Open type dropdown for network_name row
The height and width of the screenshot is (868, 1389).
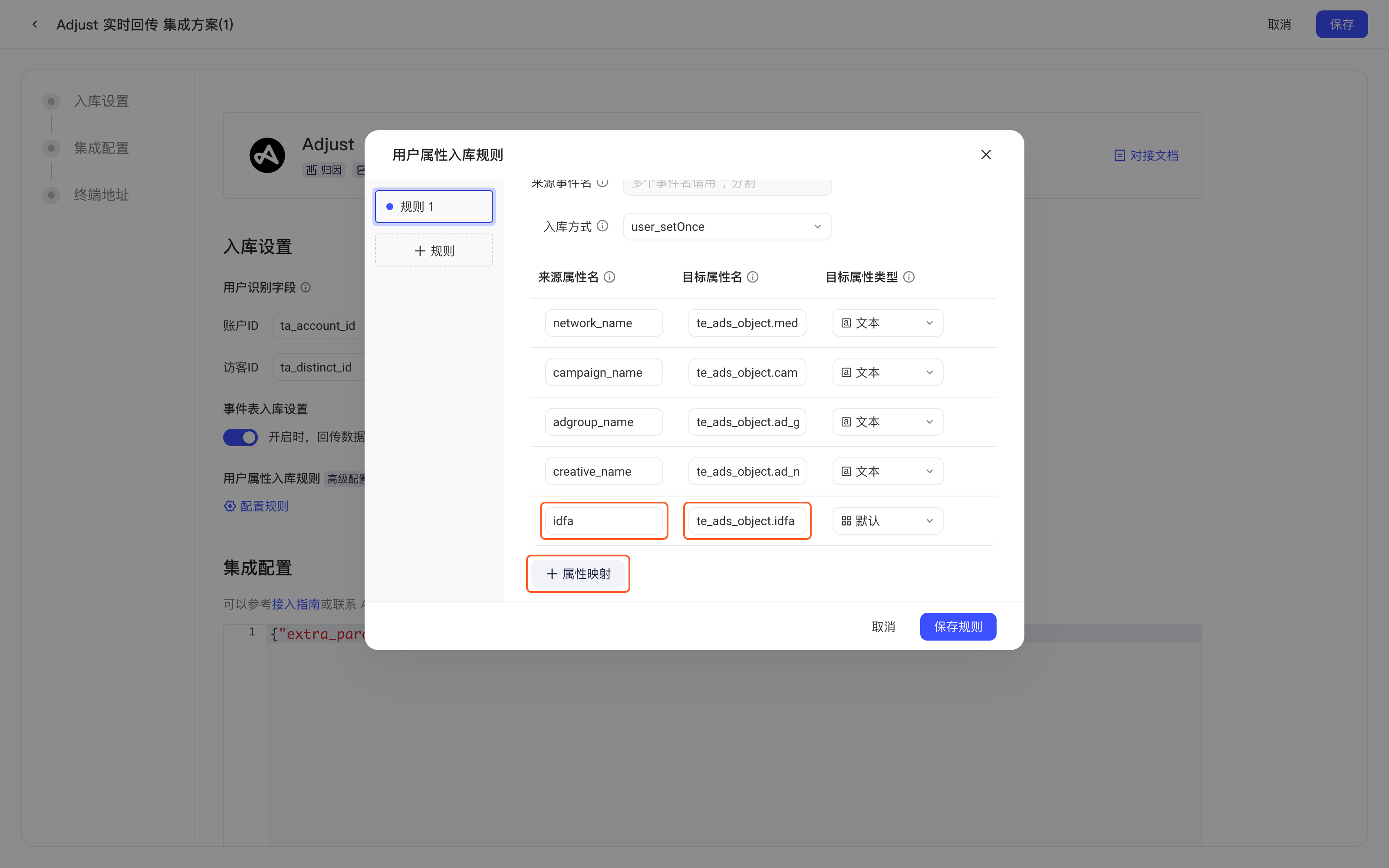point(887,322)
